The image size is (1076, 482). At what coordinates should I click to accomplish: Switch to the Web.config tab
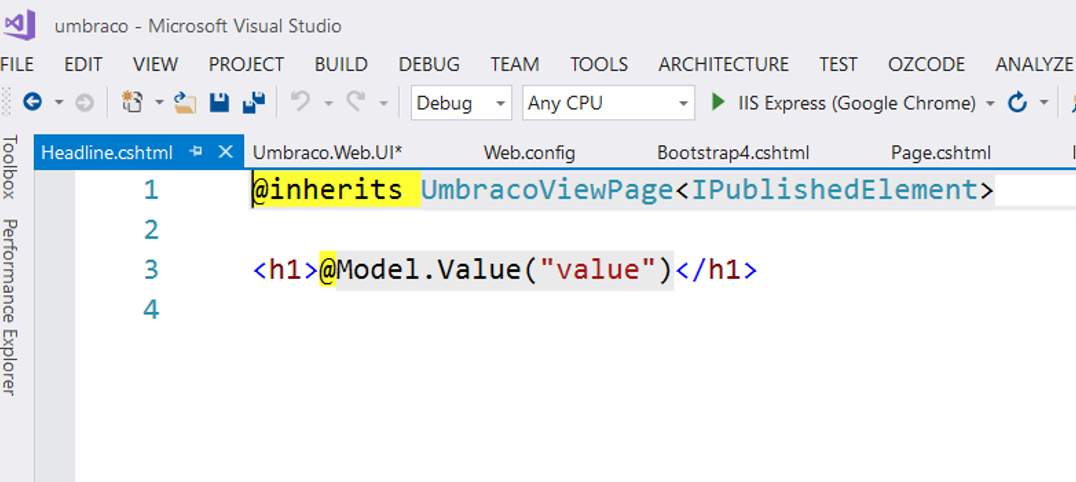click(x=529, y=152)
